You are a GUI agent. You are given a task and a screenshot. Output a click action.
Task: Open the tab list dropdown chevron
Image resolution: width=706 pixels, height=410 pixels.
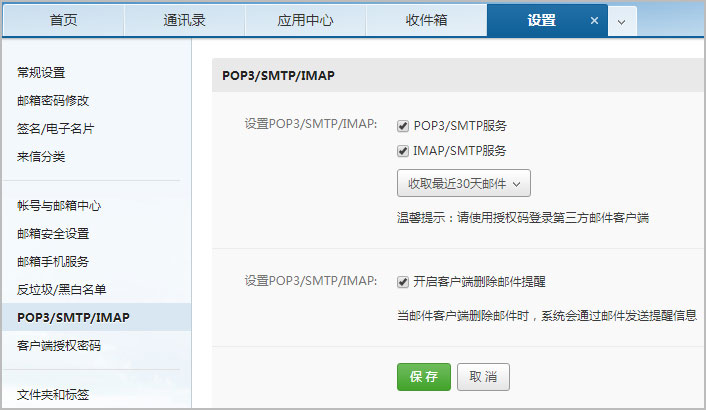tap(621, 22)
